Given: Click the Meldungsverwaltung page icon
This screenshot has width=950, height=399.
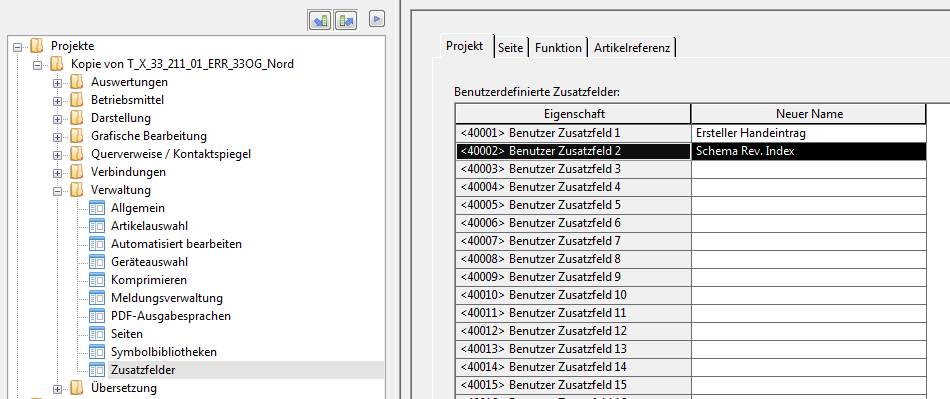Looking at the screenshot, I should [x=97, y=298].
